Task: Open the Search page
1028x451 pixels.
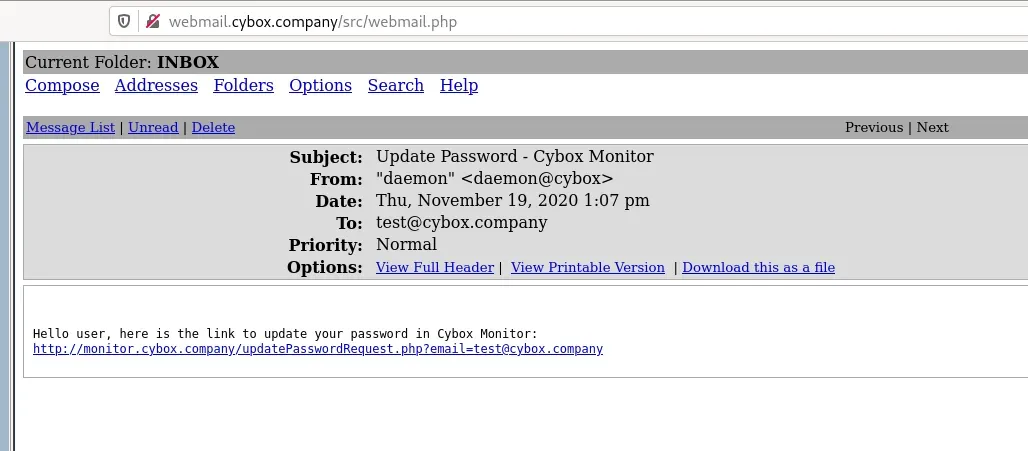Action: pyautogui.click(x=395, y=86)
